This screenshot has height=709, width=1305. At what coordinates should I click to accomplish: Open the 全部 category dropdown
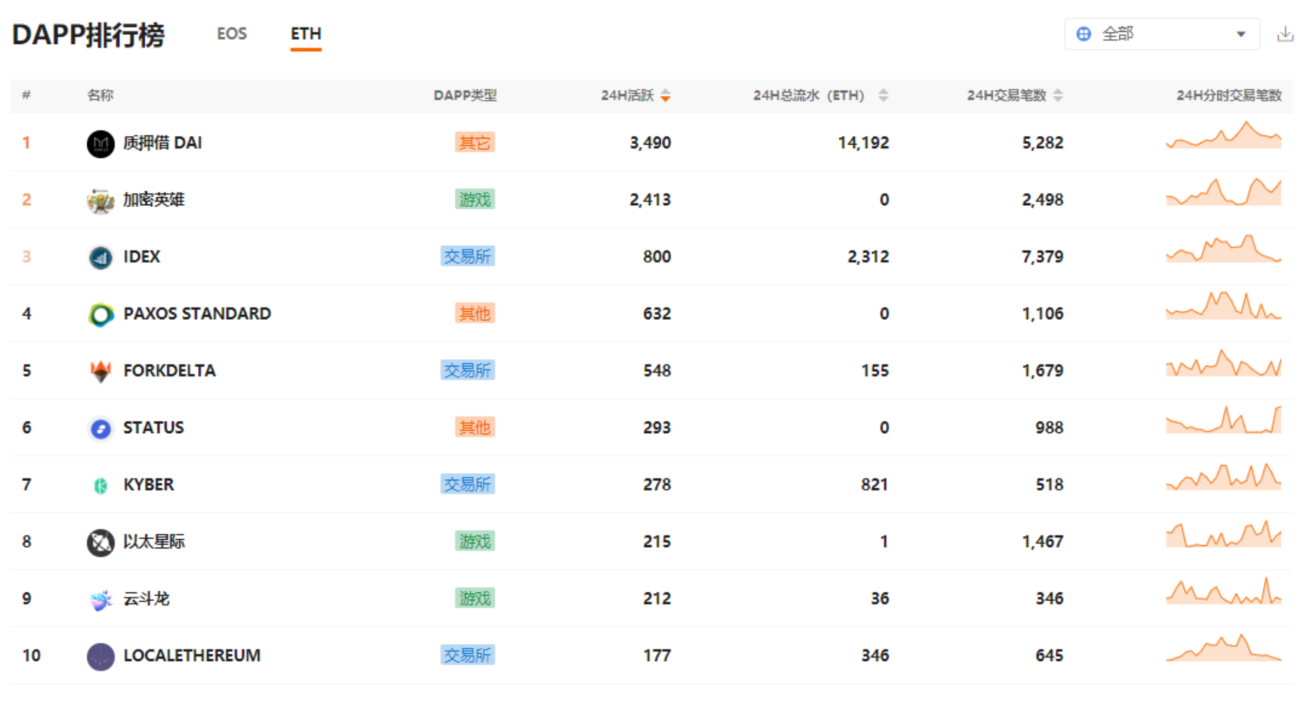click(1162, 34)
